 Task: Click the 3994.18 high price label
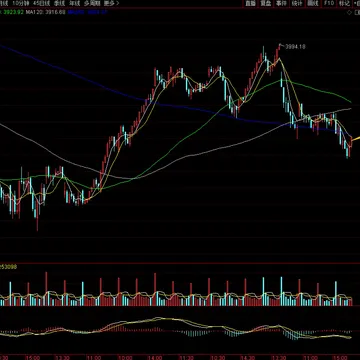(295, 47)
